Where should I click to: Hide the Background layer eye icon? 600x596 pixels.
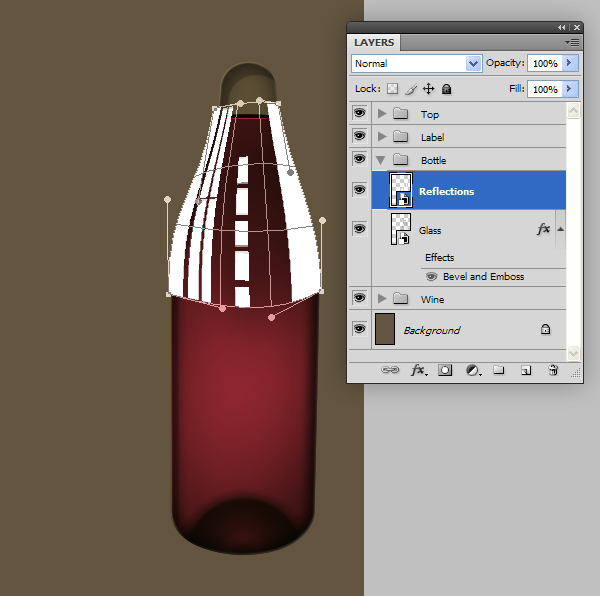tap(359, 329)
